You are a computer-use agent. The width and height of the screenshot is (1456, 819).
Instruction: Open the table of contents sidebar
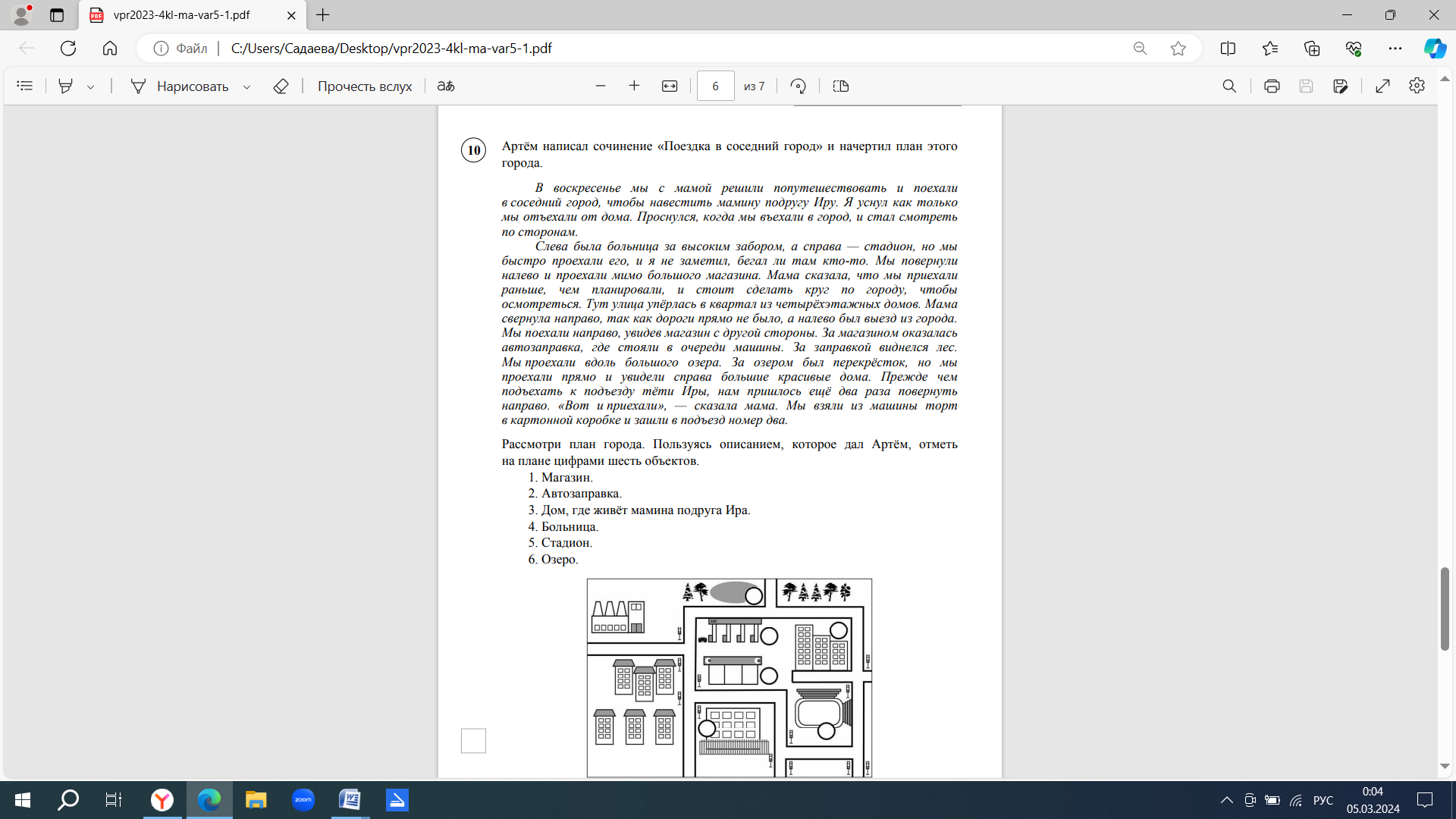[x=24, y=86]
